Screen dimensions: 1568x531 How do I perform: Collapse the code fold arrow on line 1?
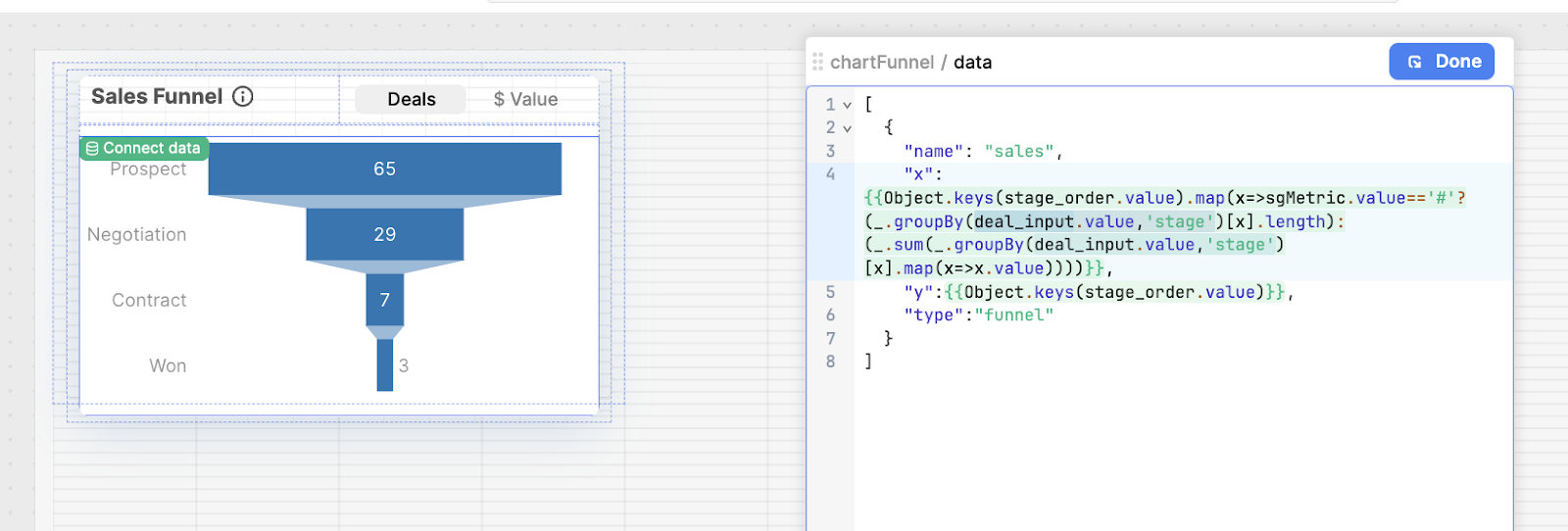coord(847,105)
